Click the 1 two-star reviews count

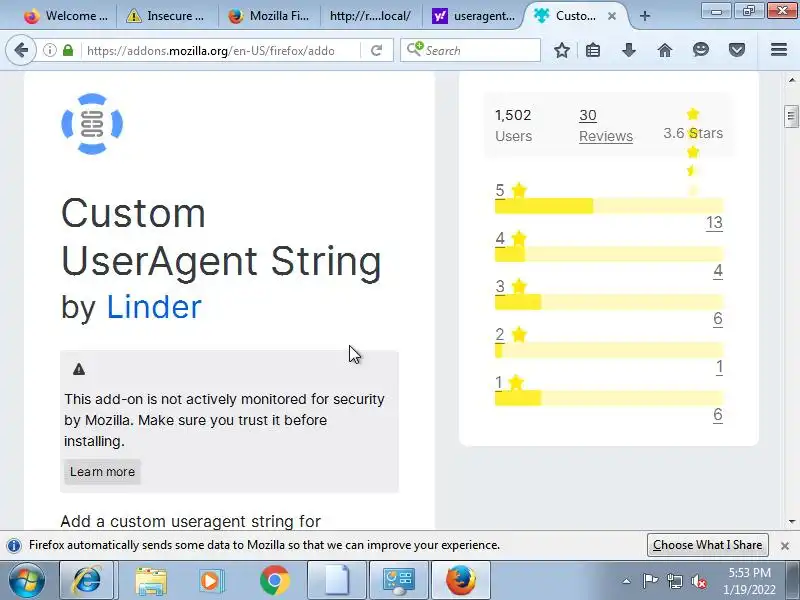[x=719, y=366]
